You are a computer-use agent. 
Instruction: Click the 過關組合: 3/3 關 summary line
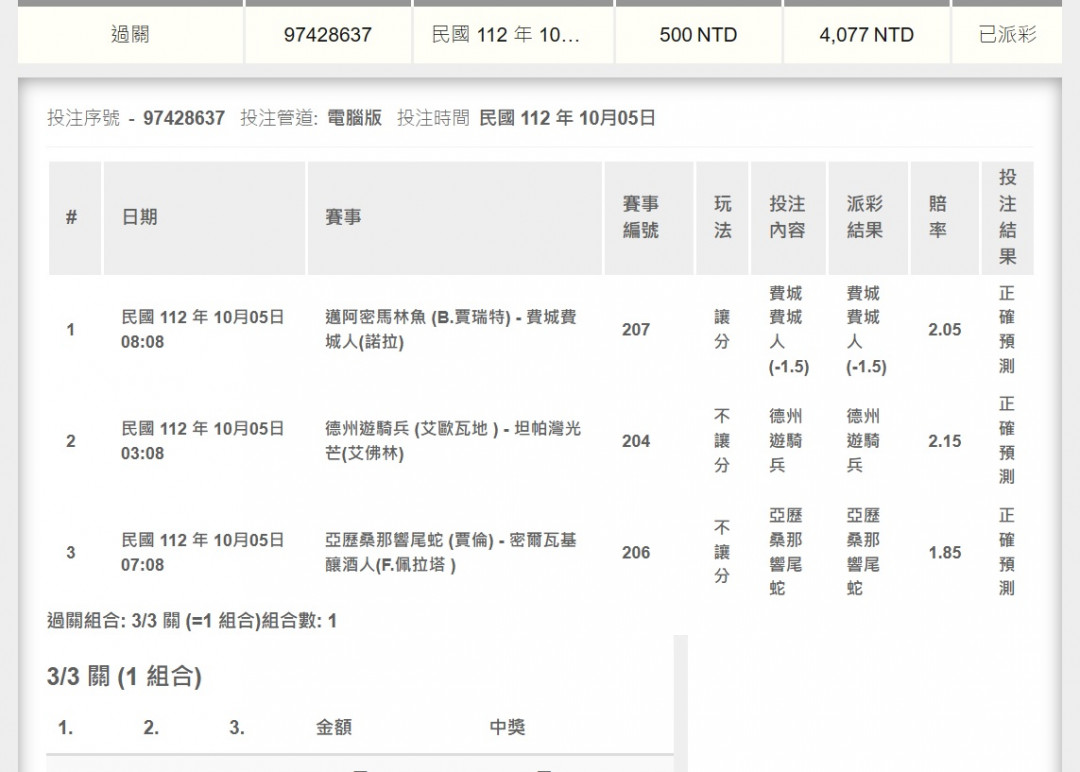[191, 621]
